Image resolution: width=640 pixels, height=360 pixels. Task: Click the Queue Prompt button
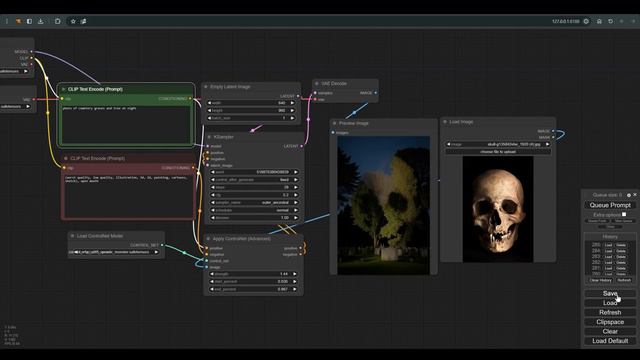click(x=610, y=205)
